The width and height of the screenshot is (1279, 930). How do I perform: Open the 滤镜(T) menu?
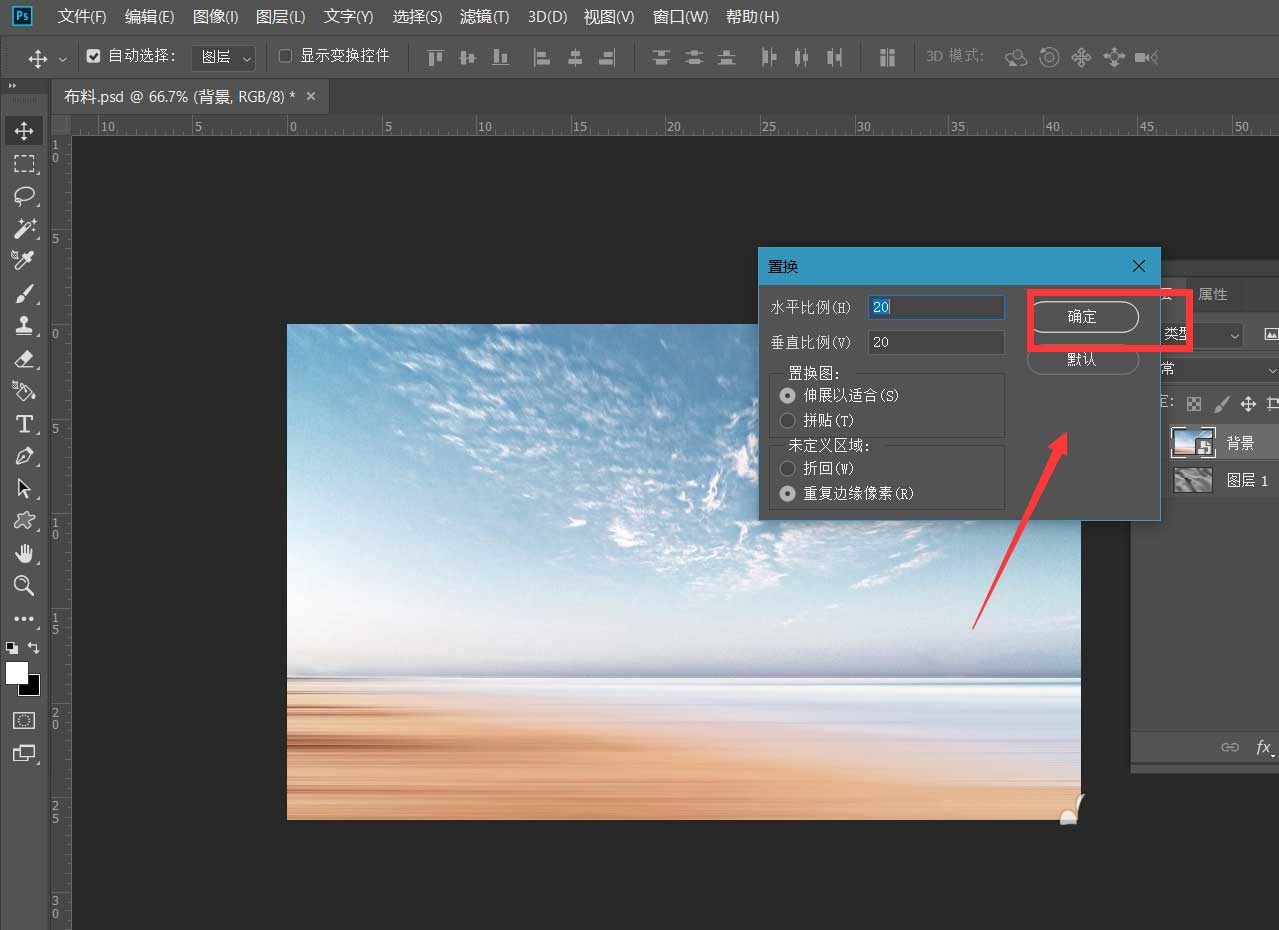(x=484, y=17)
